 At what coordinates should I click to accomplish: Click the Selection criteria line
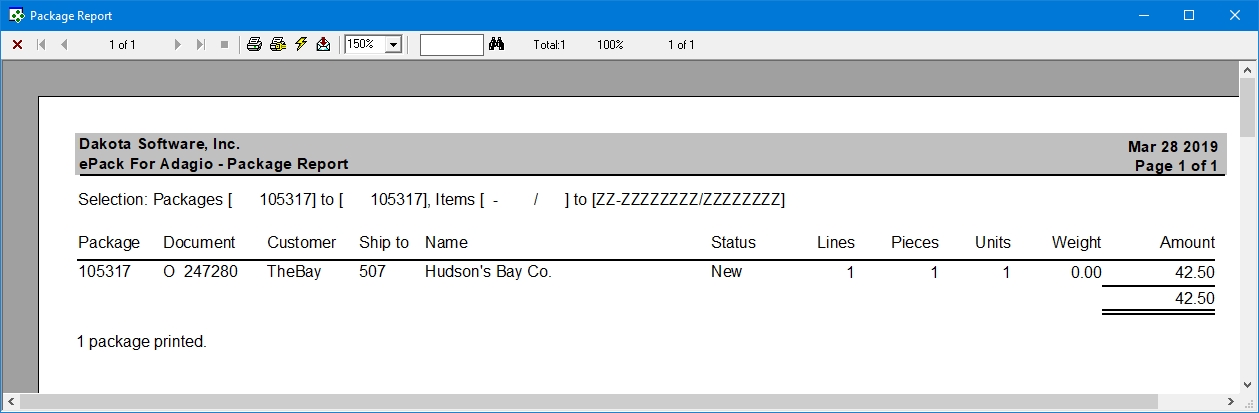click(x=432, y=200)
